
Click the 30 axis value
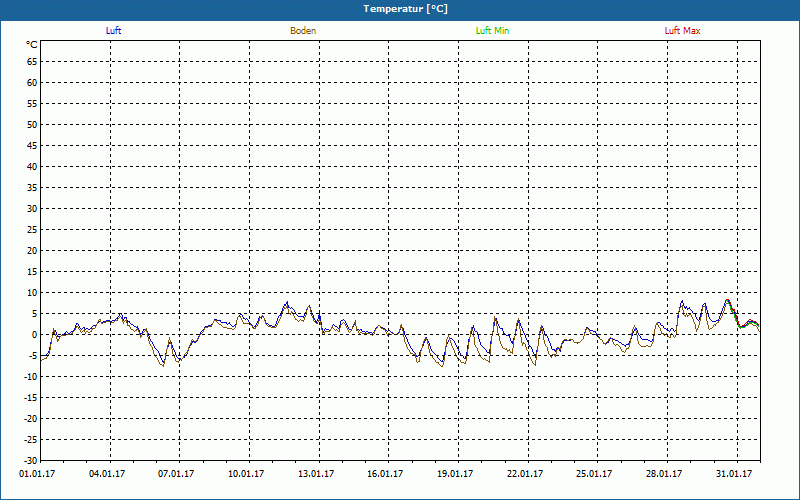pyautogui.click(x=32, y=209)
